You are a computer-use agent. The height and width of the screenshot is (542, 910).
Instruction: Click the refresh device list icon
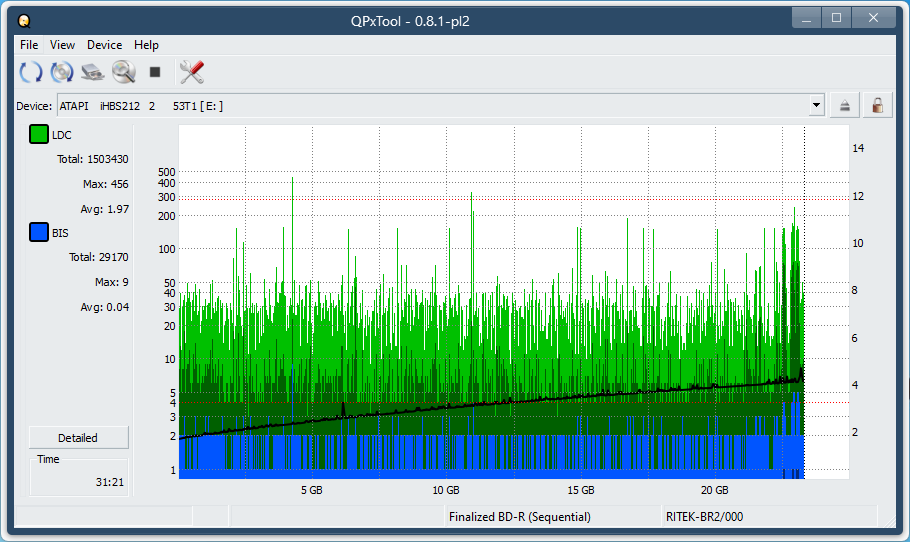pos(31,72)
